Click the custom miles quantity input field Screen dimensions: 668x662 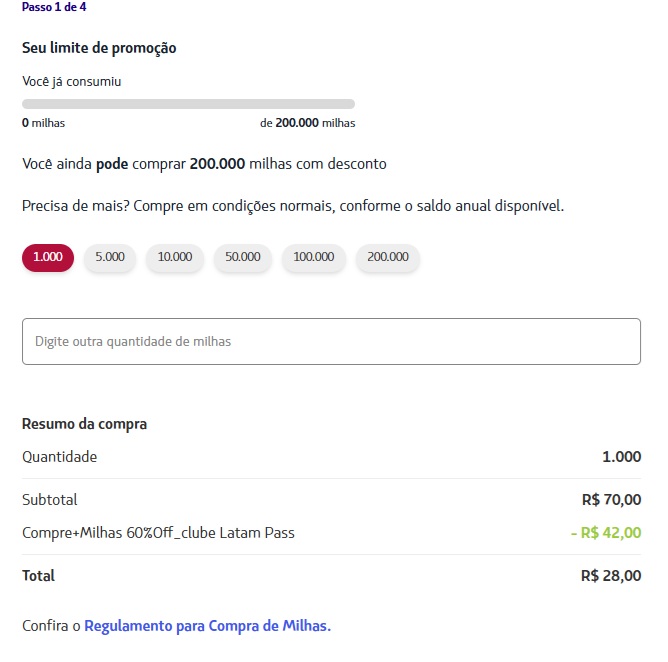(x=331, y=342)
